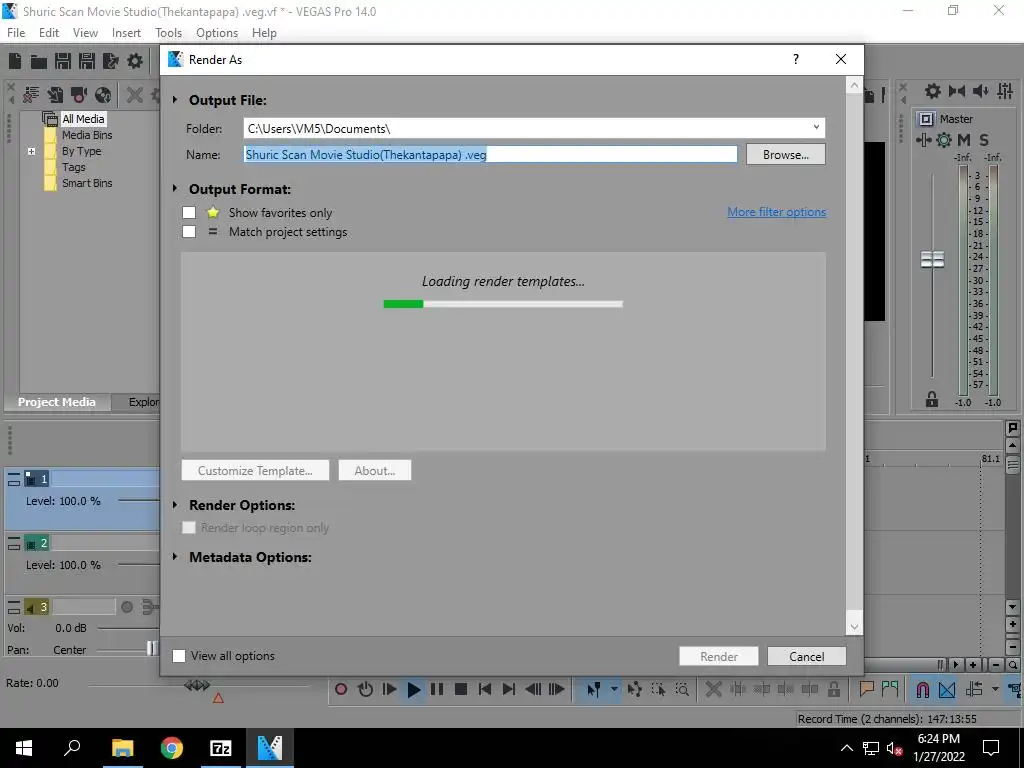Open the File menu
The image size is (1024, 768).
tap(16, 33)
